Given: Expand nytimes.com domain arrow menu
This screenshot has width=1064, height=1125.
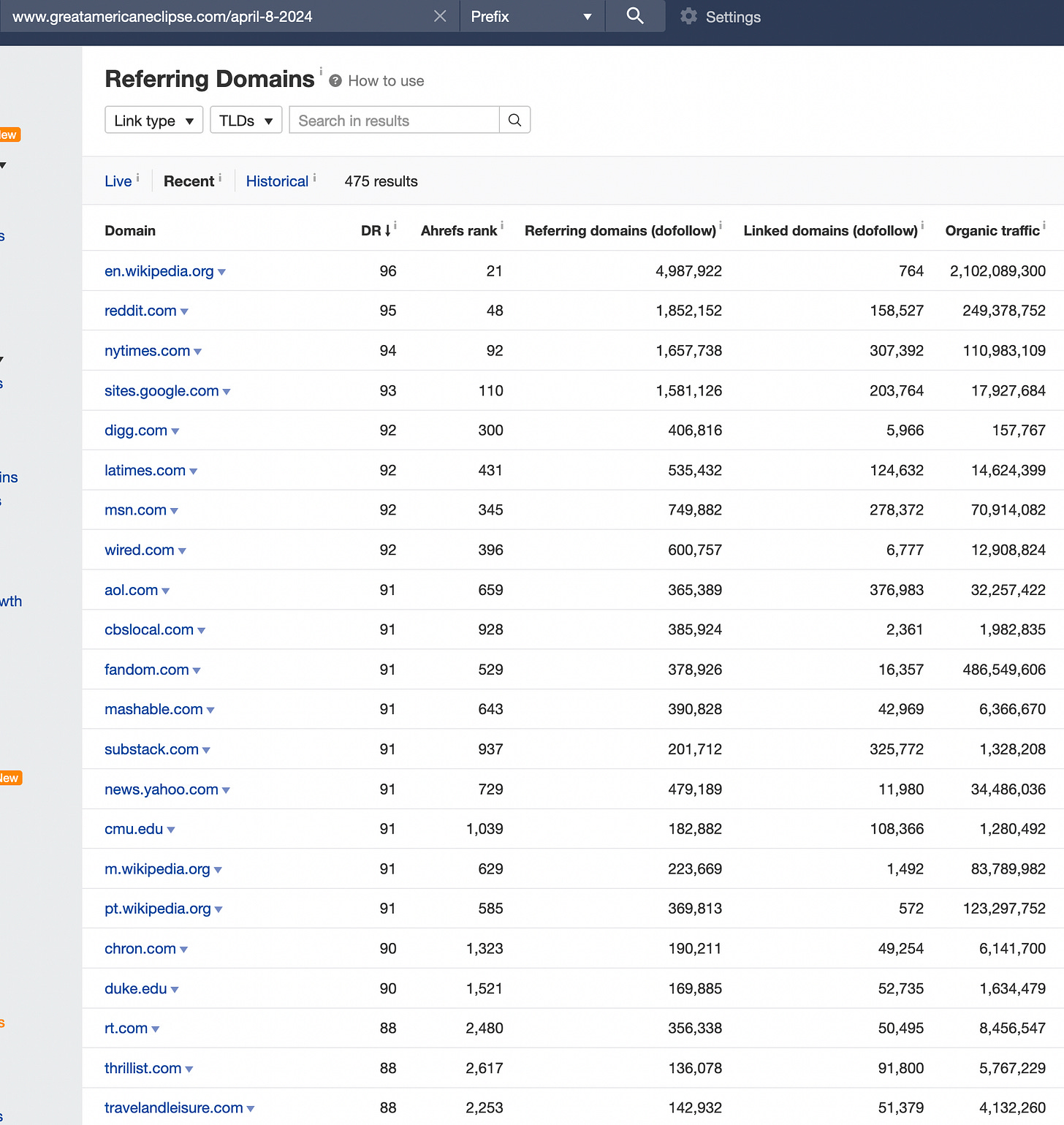Looking at the screenshot, I should point(197,352).
